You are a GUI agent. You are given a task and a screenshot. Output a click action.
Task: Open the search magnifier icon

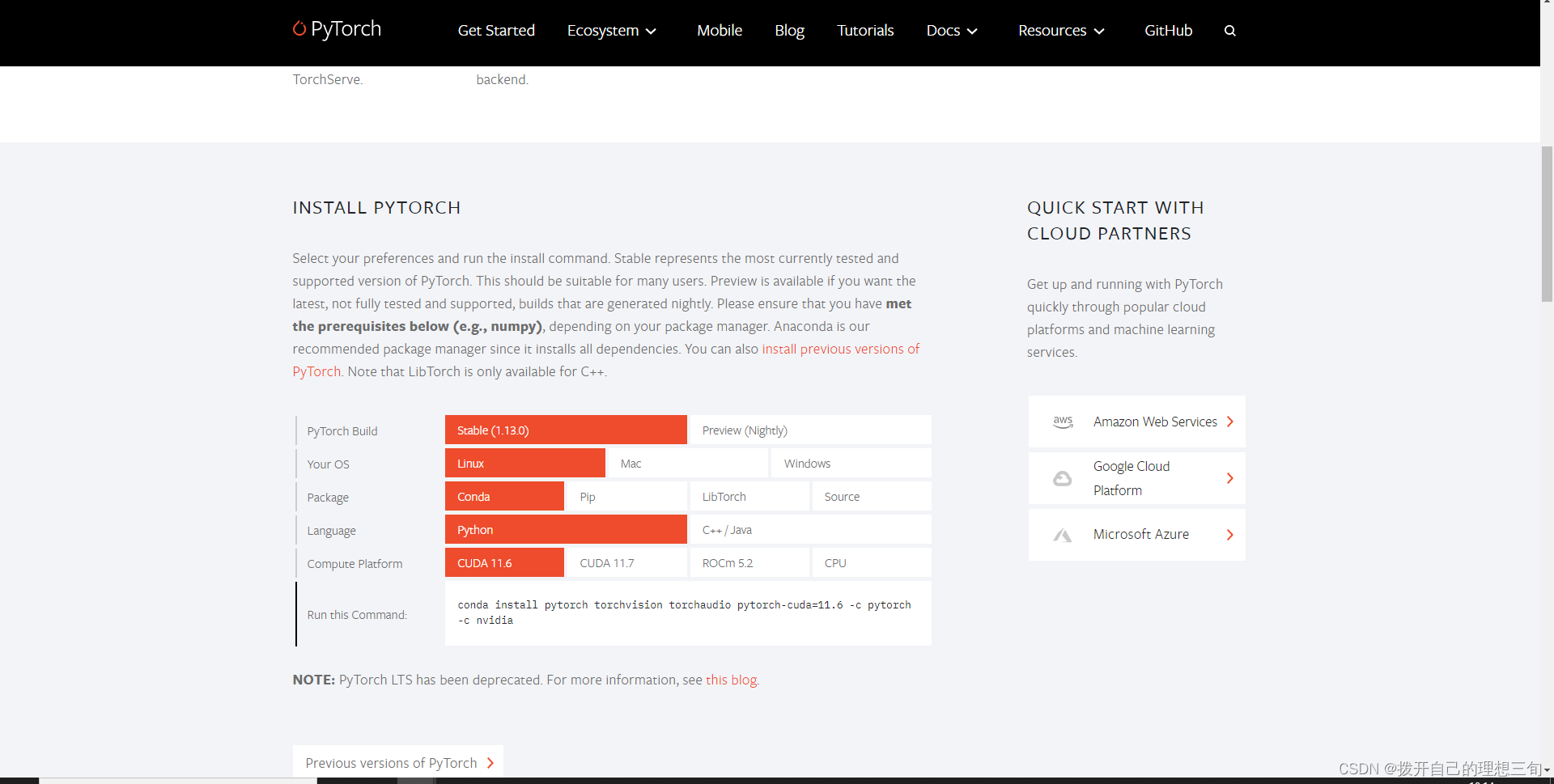[1229, 31]
